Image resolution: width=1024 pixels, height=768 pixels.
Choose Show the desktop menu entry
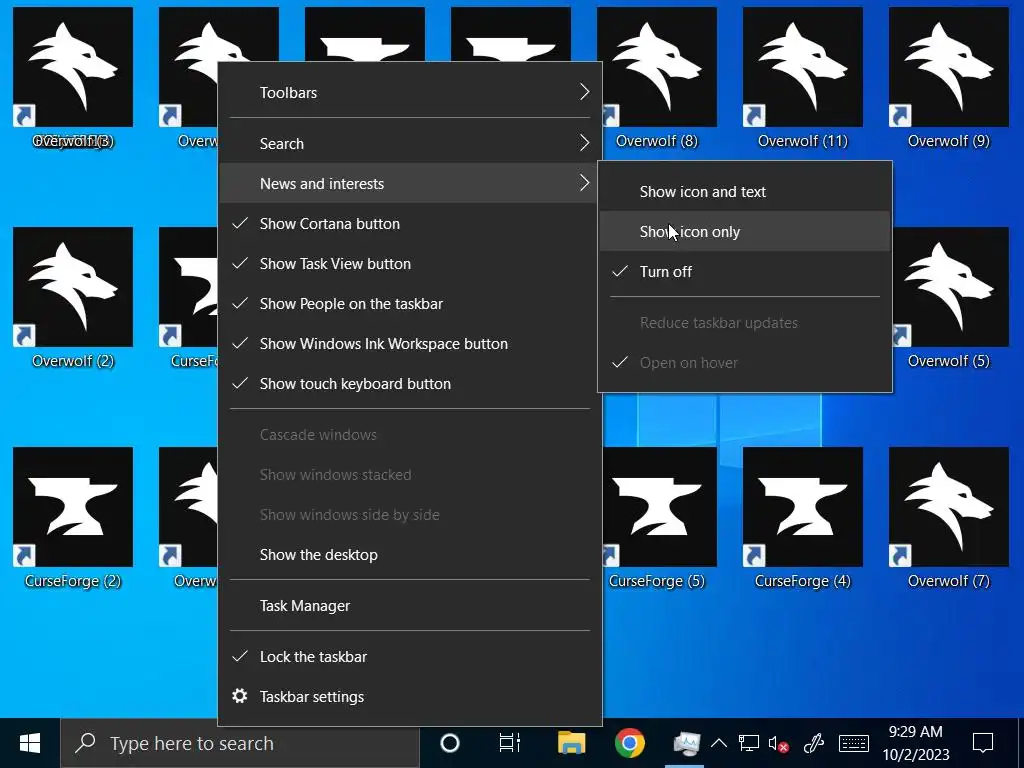pos(410,555)
